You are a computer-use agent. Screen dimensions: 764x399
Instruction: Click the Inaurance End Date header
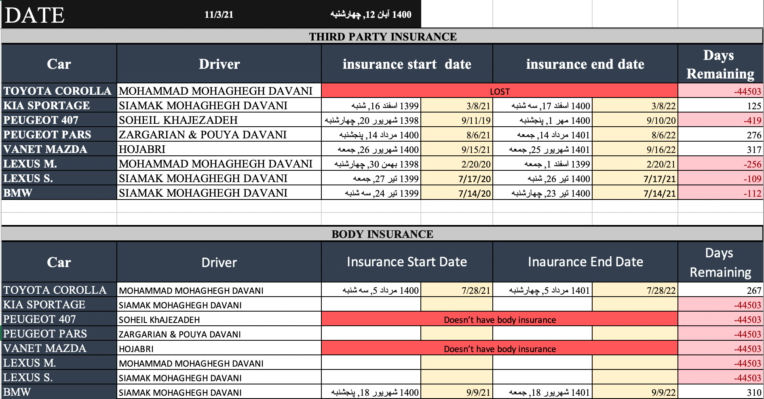585,262
